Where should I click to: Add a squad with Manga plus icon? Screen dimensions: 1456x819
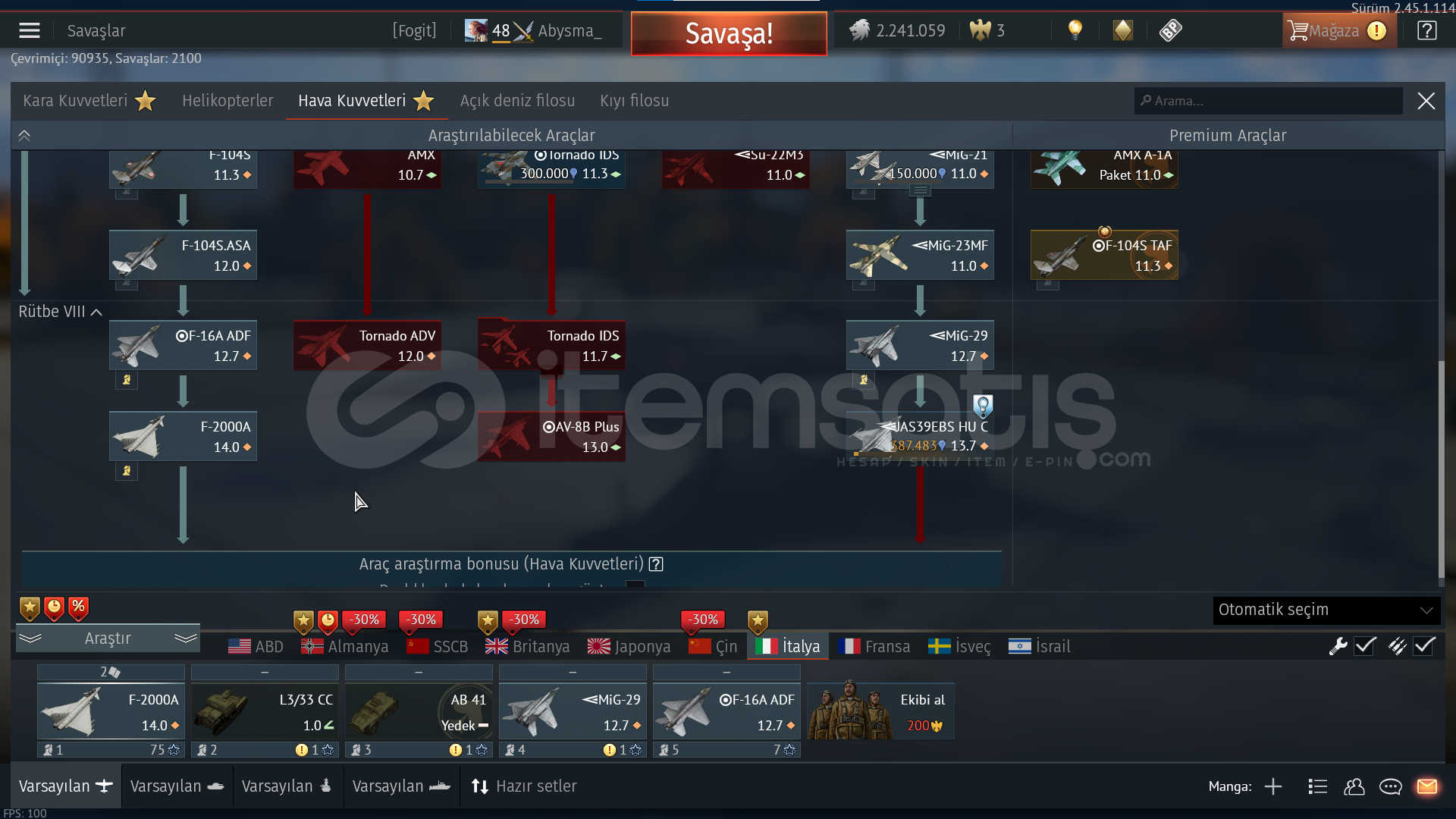coord(1273,786)
